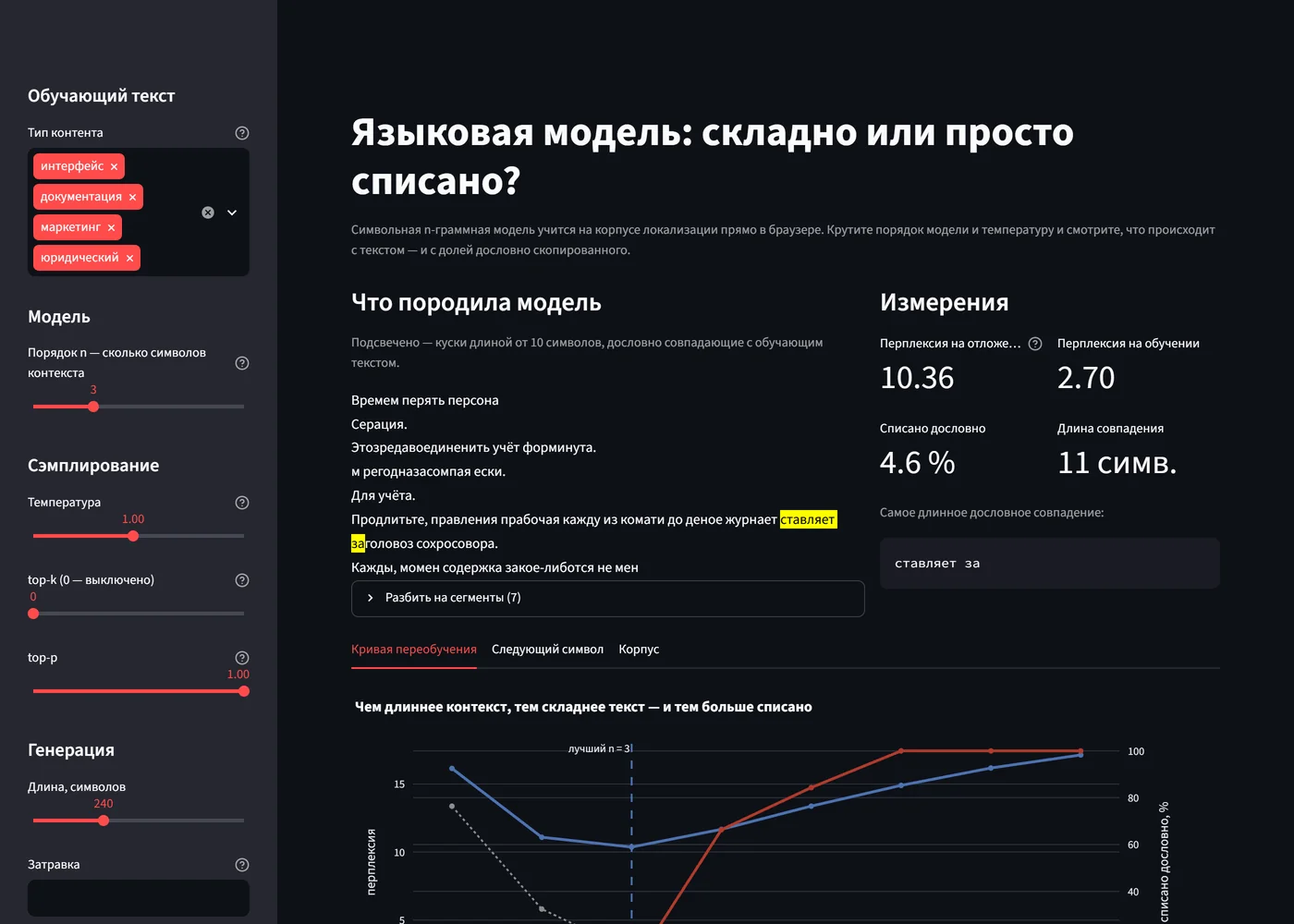Click the Сэмплирование sidebar heading

pos(93,466)
